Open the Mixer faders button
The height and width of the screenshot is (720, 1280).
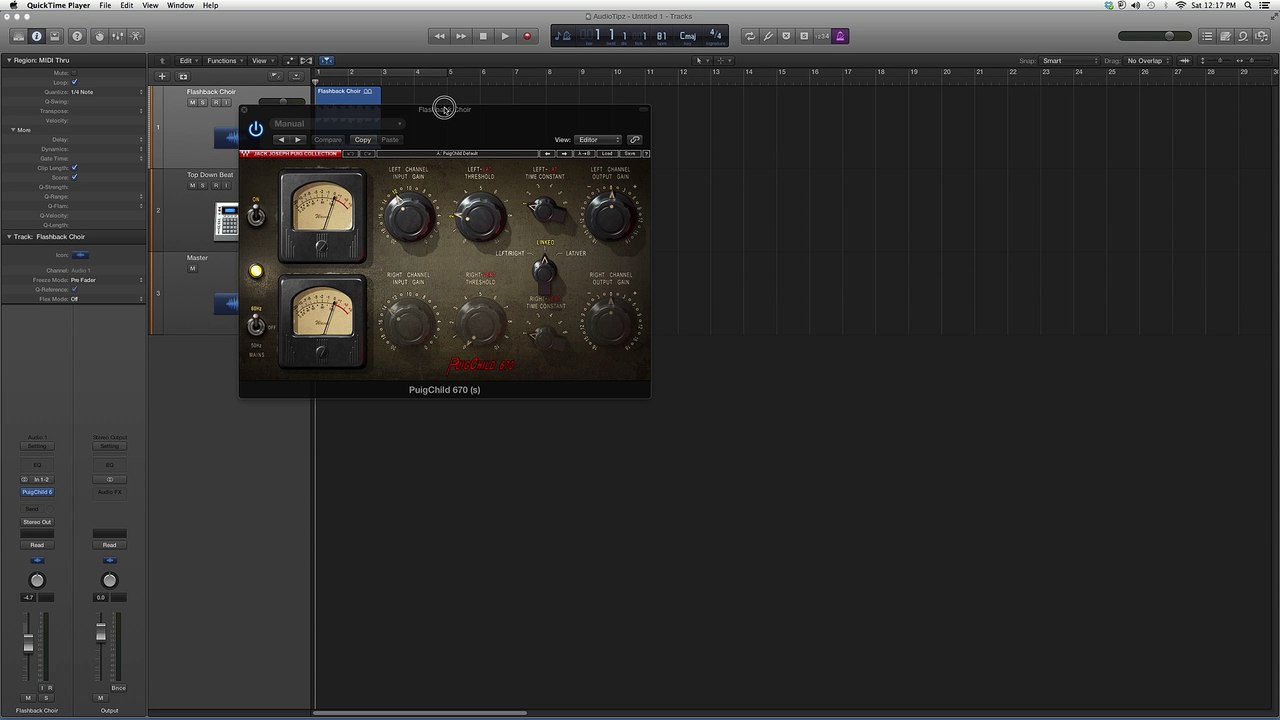[x=117, y=36]
